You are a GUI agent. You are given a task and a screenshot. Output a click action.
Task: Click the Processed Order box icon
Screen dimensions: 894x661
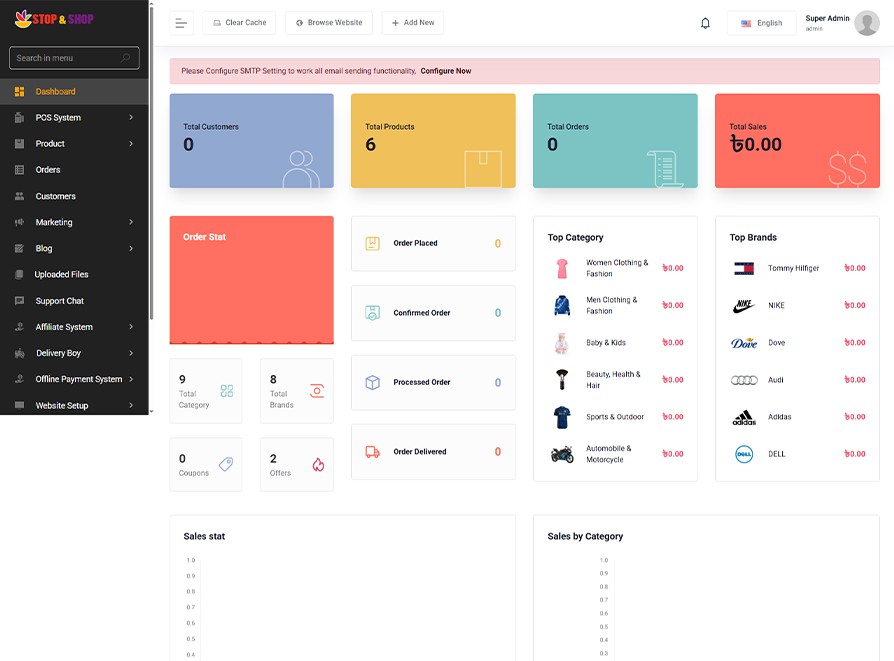point(372,382)
